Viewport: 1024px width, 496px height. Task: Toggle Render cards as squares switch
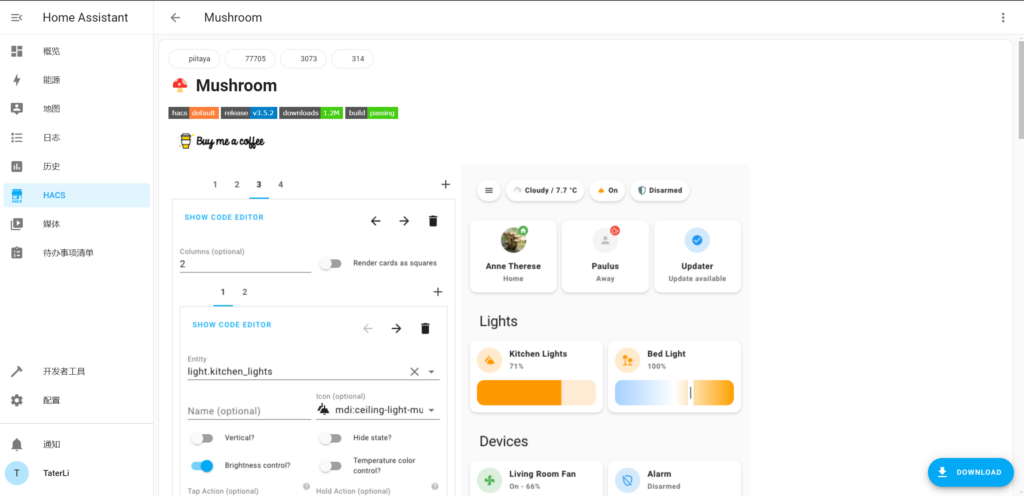[x=331, y=264]
